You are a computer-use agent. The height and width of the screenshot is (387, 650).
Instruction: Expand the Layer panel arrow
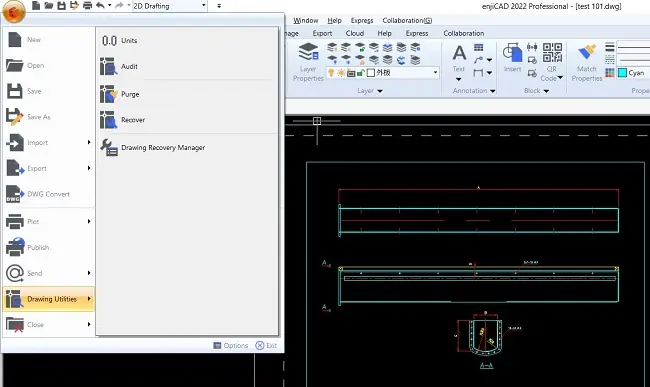[380, 91]
